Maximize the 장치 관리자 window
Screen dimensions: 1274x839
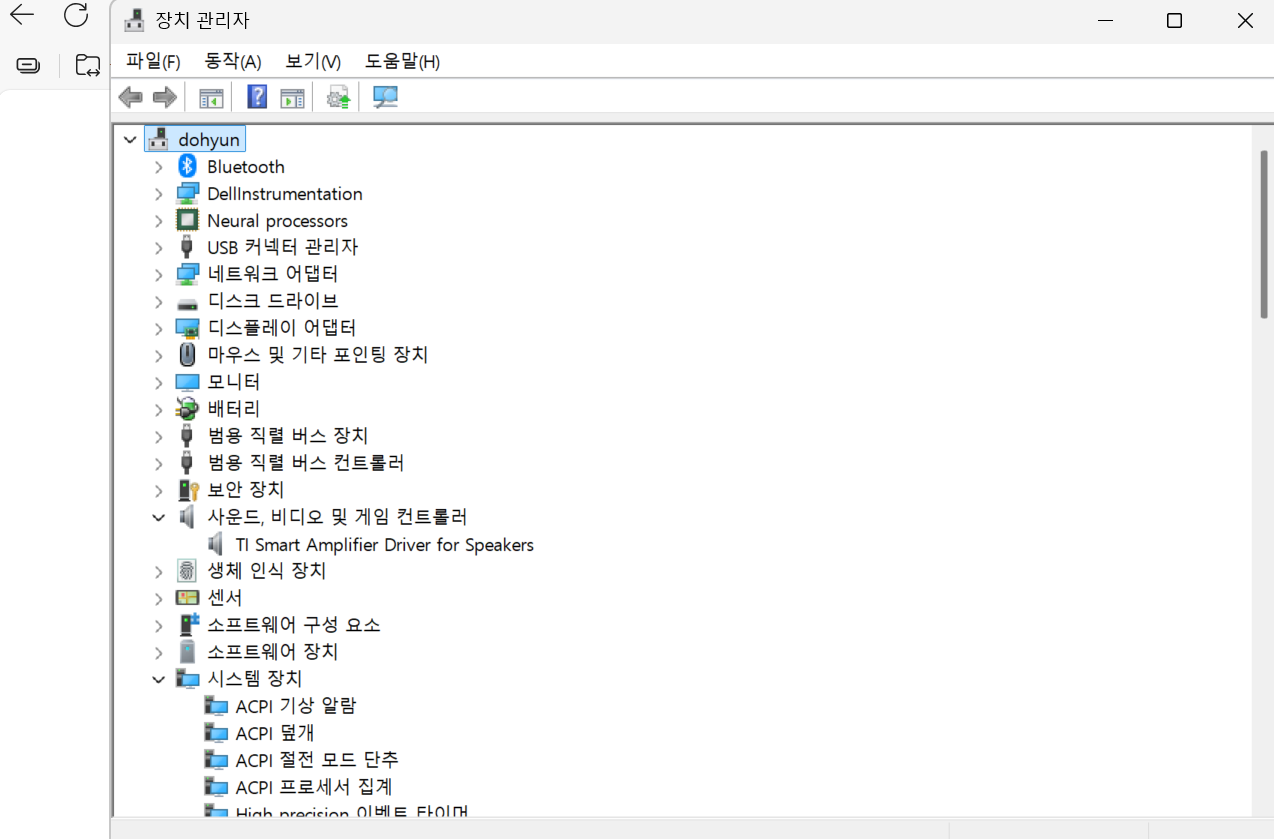[1175, 20]
